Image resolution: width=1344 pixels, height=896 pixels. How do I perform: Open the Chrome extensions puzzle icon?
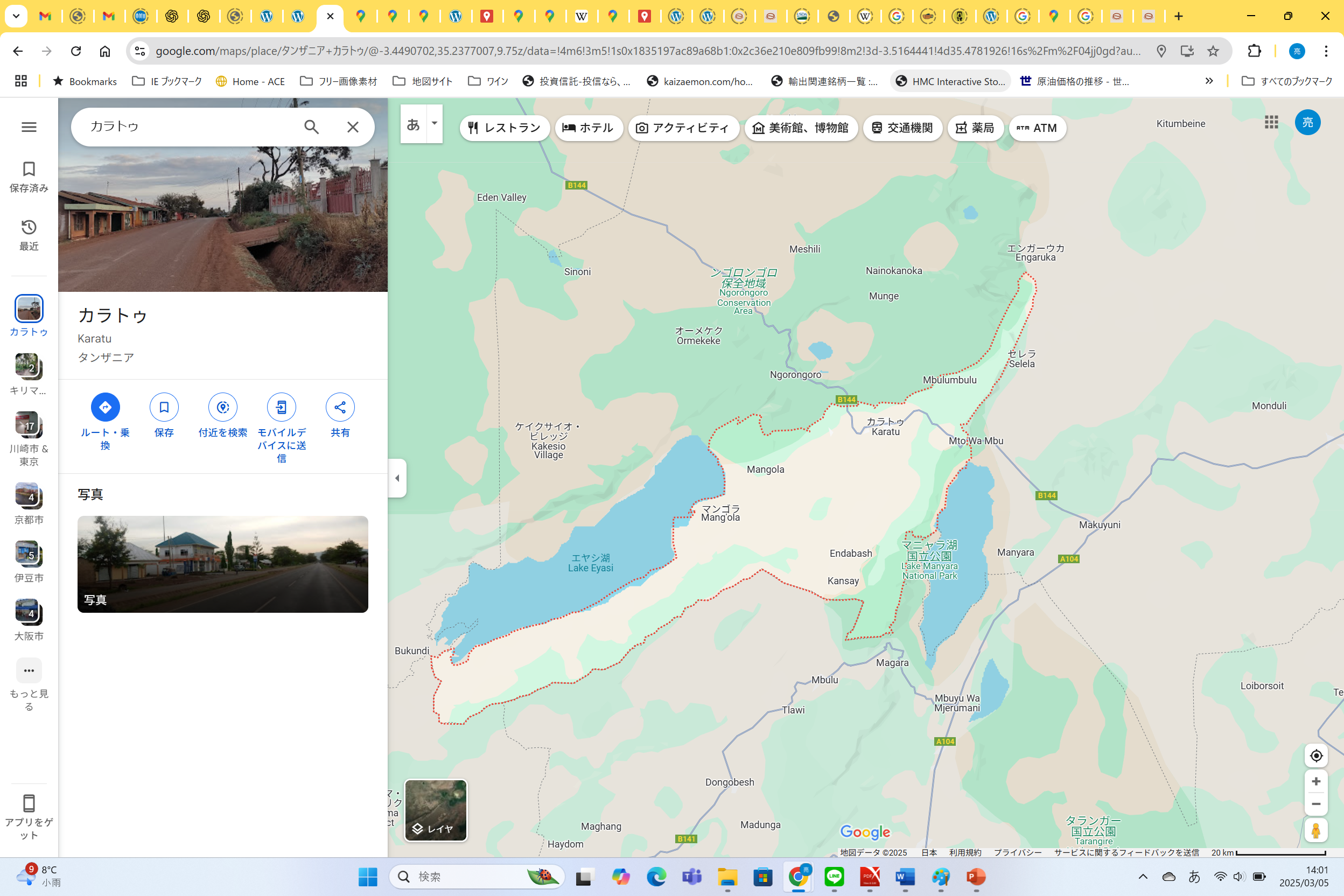1254,51
